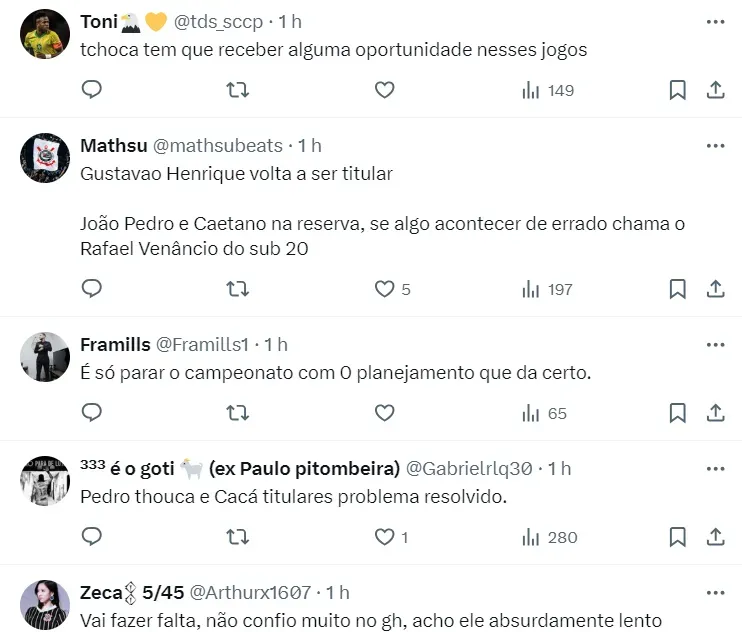The height and width of the screenshot is (632, 742).
Task: Reply to Framills' tweet
Action: pyautogui.click(x=92, y=413)
